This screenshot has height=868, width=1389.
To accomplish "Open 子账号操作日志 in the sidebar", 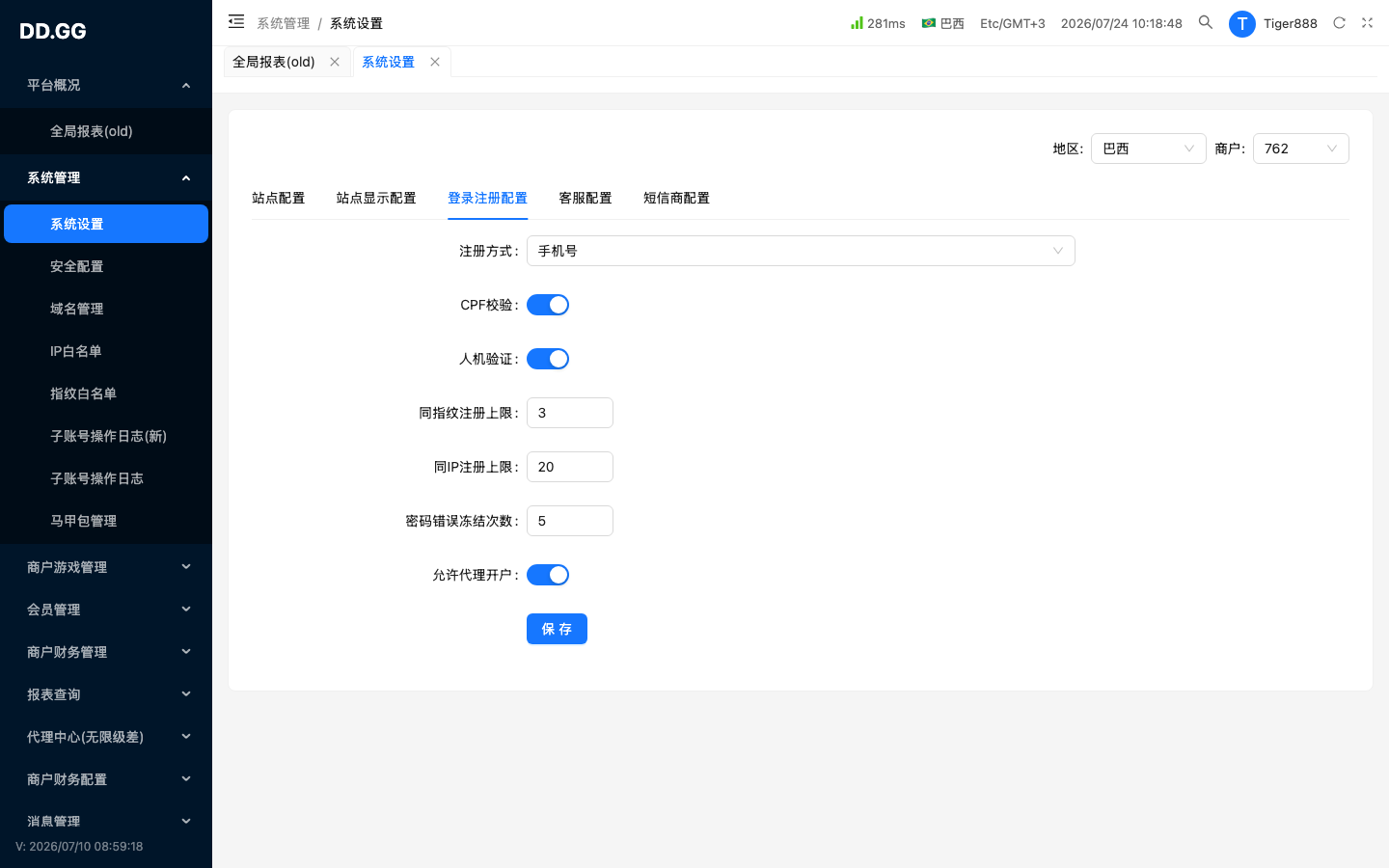I will point(106,478).
